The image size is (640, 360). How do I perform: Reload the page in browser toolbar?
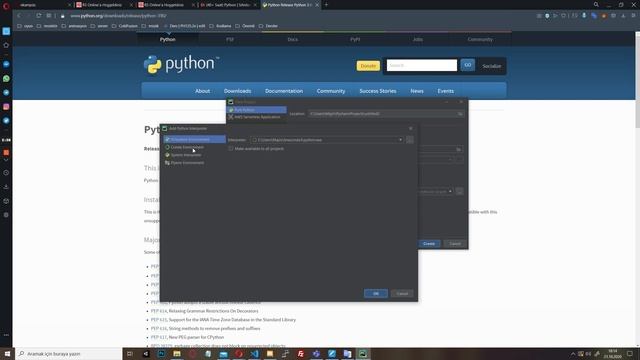(x=38, y=16)
